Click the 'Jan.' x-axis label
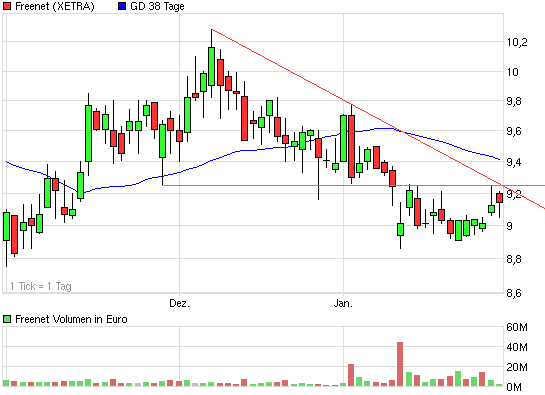545x395 pixels. [343, 303]
